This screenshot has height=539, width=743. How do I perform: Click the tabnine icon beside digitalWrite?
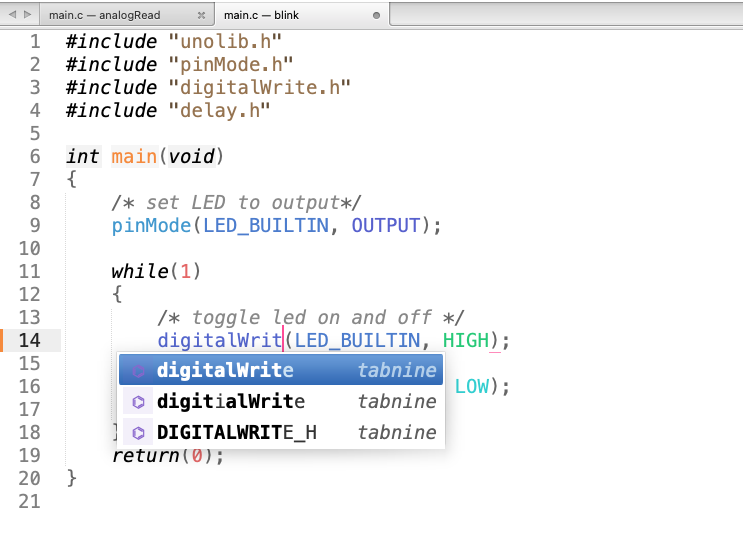tap(138, 371)
